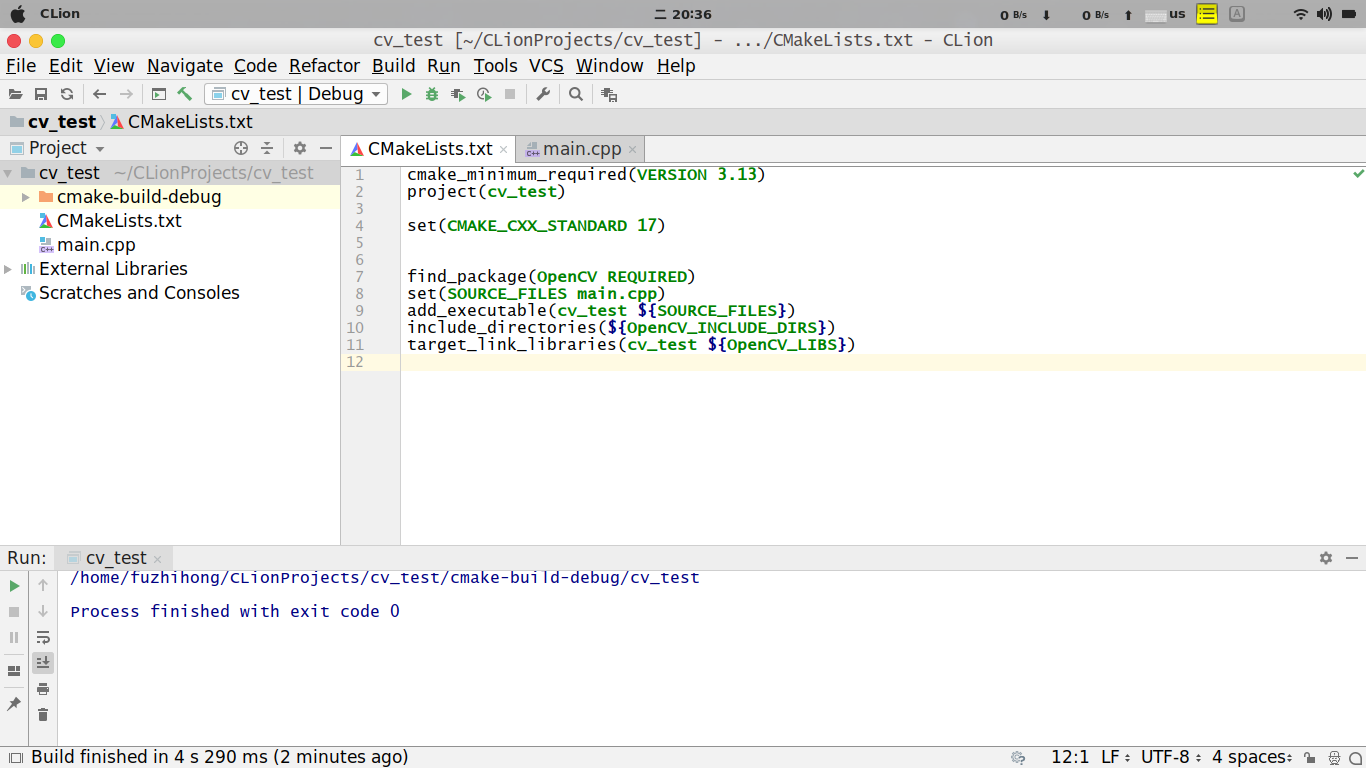
Task: Click the Down the Stack Trace arrow
Action: tap(43, 611)
